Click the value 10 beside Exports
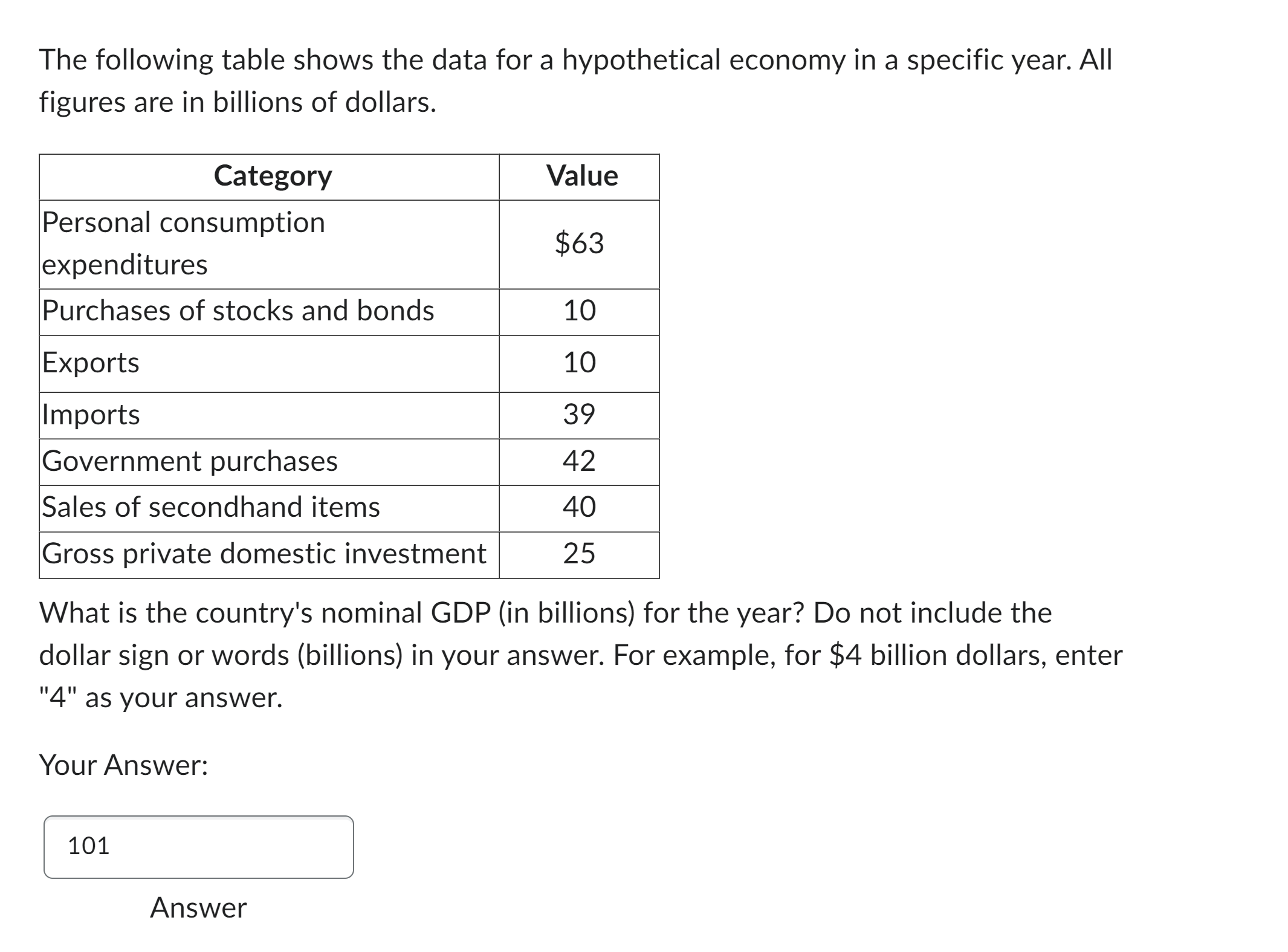The width and height of the screenshot is (1288, 952). pos(581,363)
